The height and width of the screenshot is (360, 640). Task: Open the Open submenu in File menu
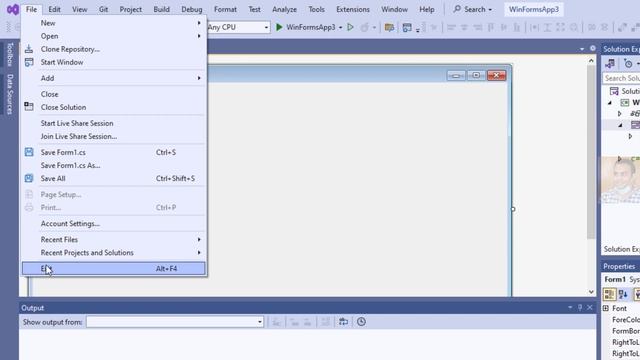point(113,36)
